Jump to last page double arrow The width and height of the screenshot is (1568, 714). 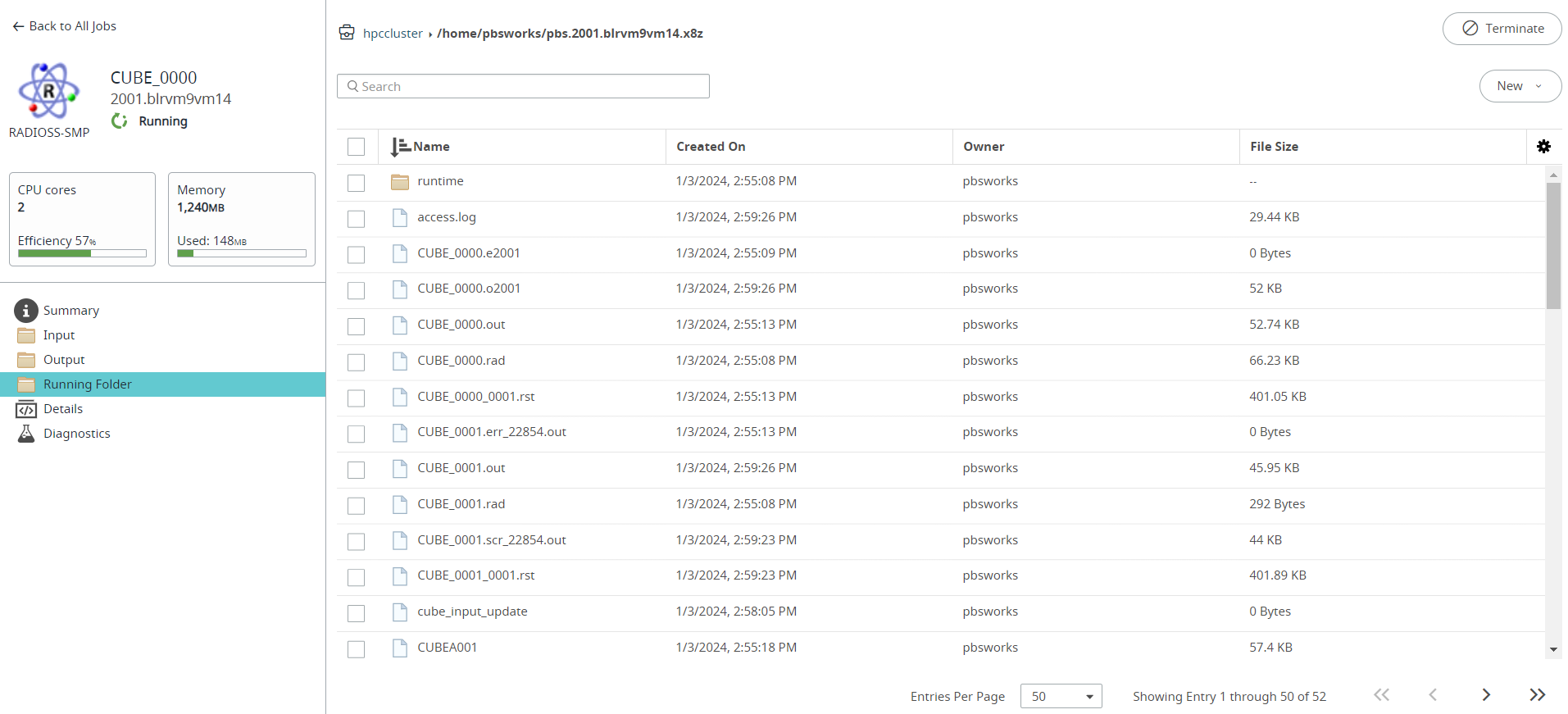[x=1537, y=695]
